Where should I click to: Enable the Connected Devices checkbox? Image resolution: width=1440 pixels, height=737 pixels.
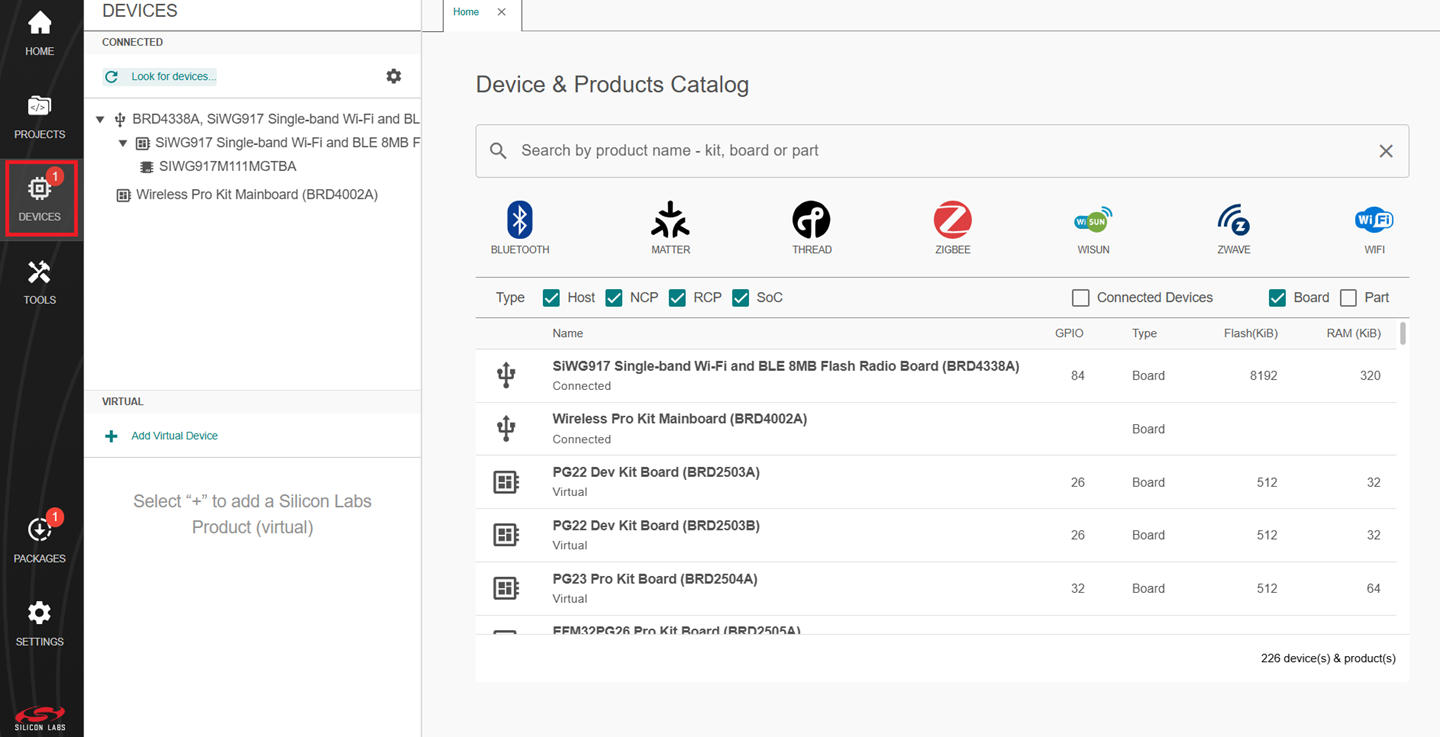coord(1080,298)
